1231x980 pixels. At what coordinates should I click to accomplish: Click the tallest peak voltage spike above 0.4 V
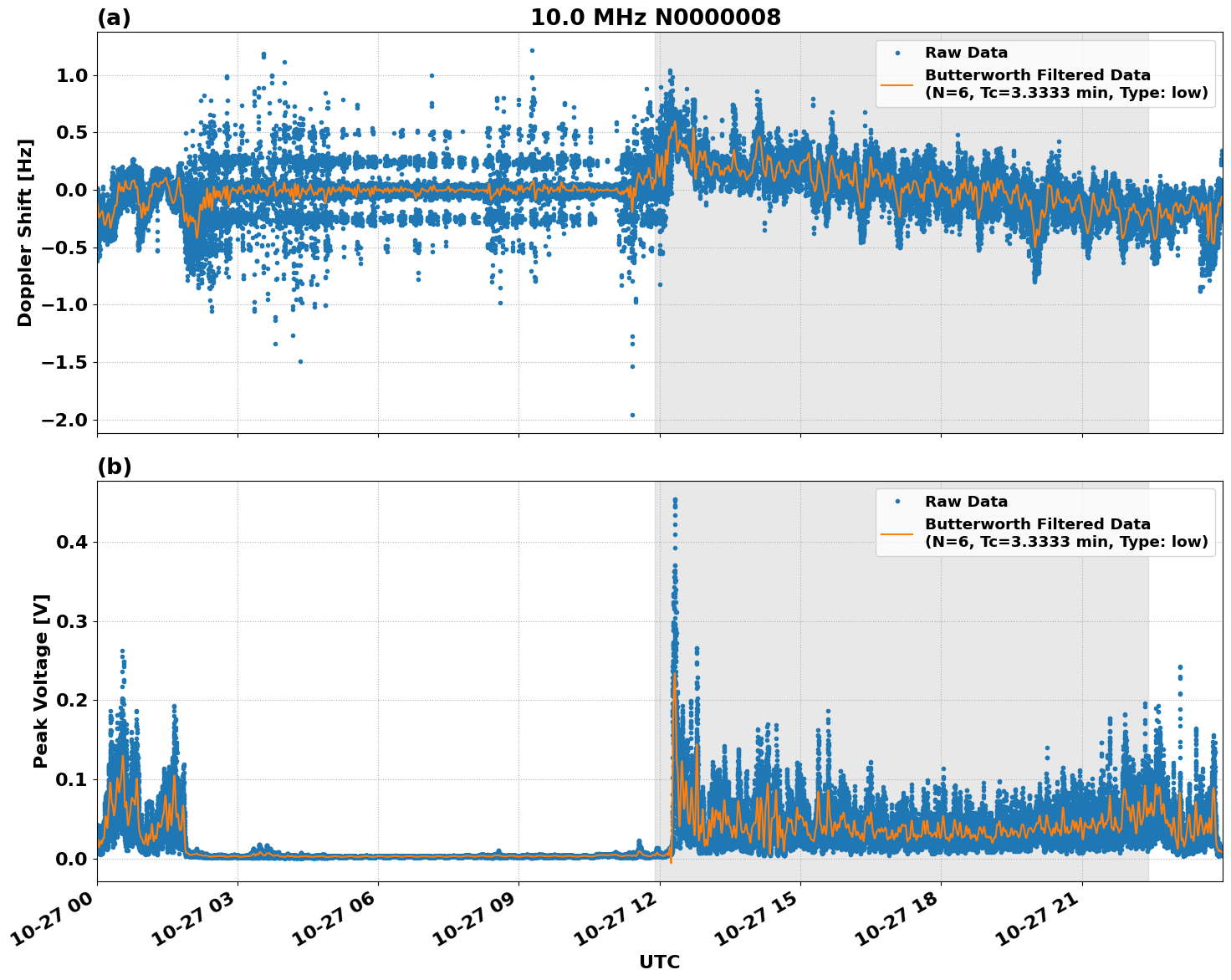pyautogui.click(x=675, y=500)
